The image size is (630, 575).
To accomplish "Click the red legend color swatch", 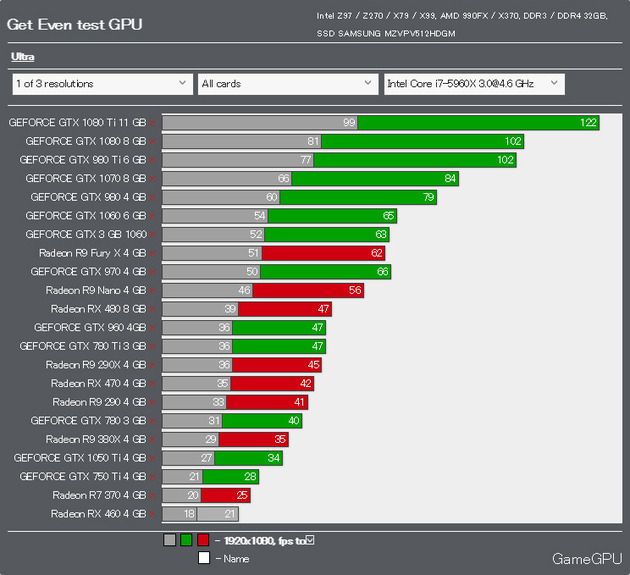I will (203, 540).
